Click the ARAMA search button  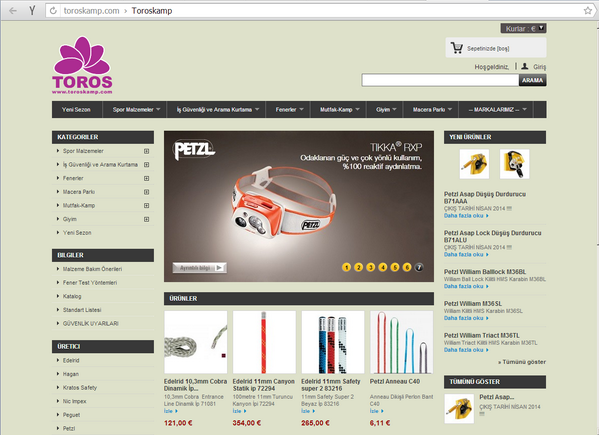533,80
